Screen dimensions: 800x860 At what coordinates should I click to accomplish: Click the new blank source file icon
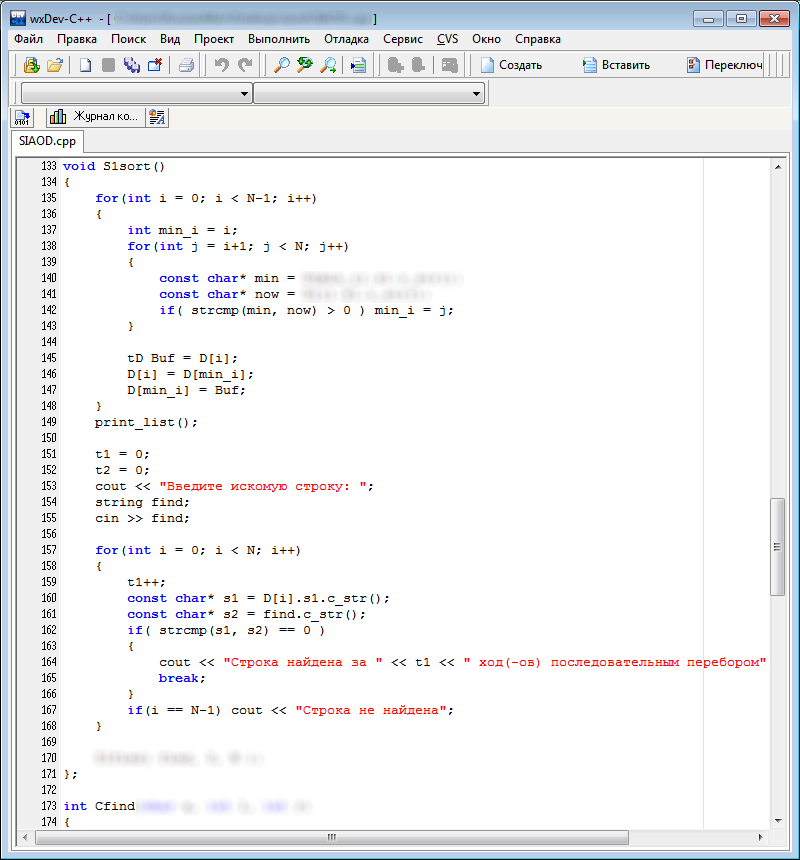[86, 65]
